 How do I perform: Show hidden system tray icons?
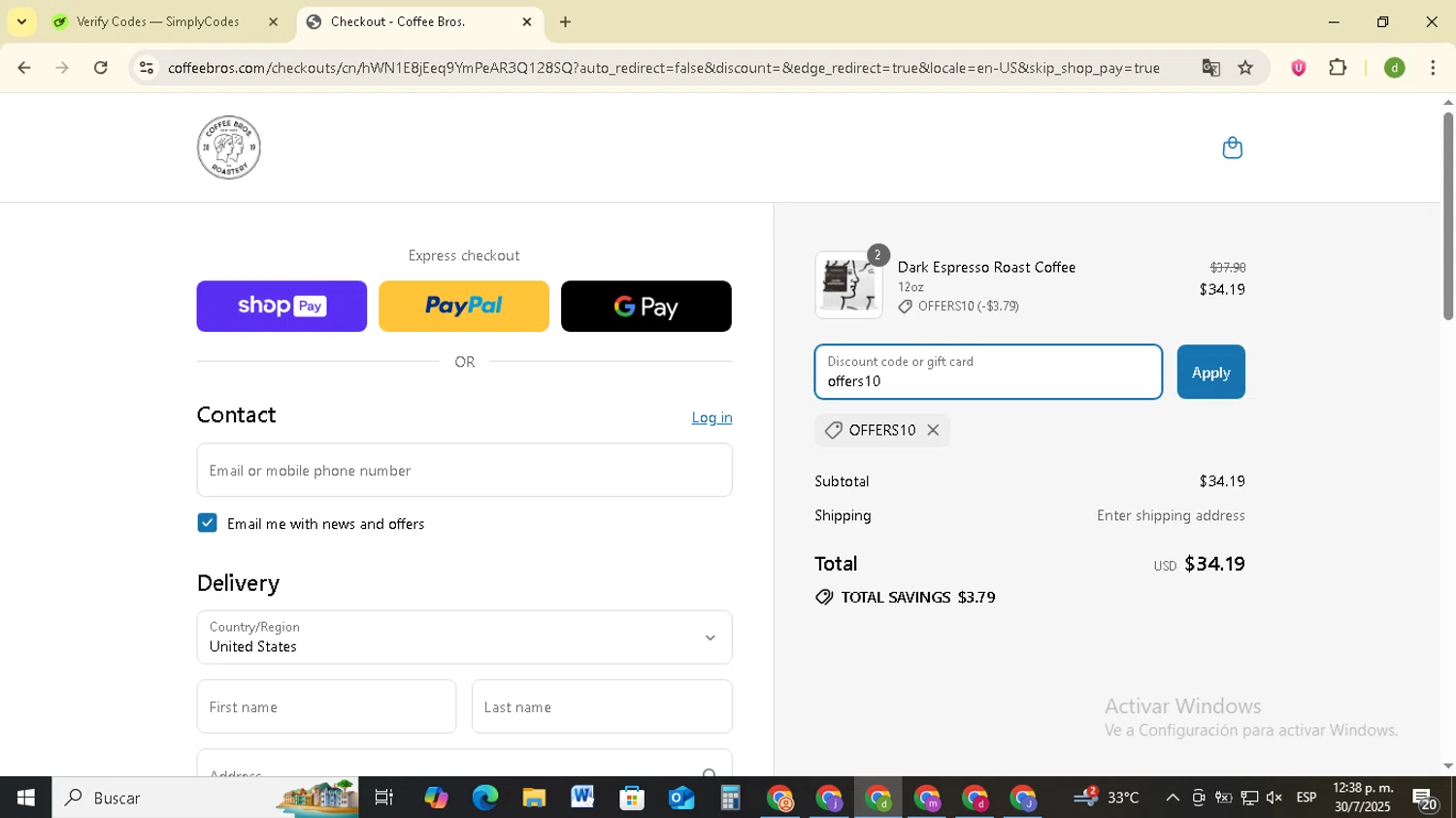click(1172, 798)
